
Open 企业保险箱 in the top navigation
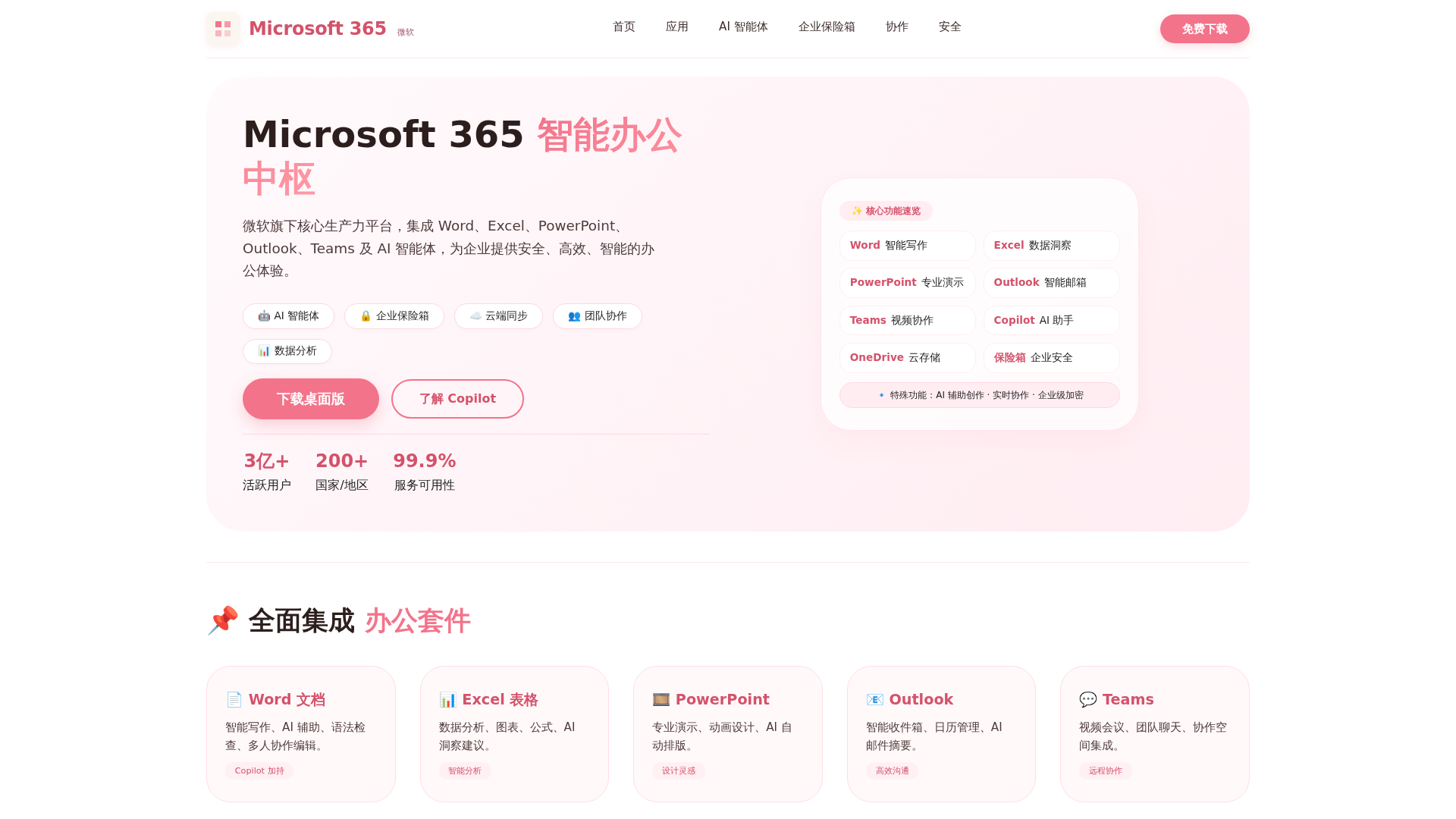827,27
